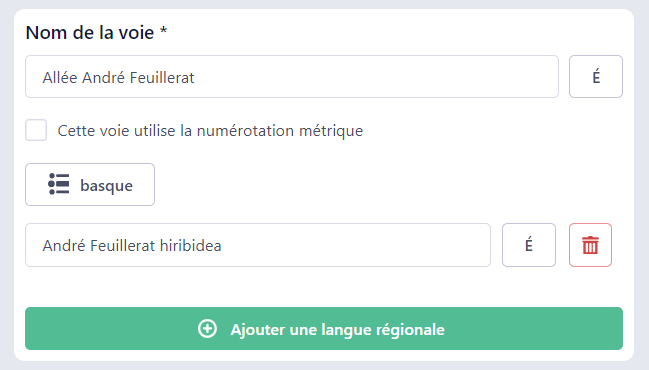Focus the 'Allée André Feuillerat' street name field
649x370 pixels.
292,77
